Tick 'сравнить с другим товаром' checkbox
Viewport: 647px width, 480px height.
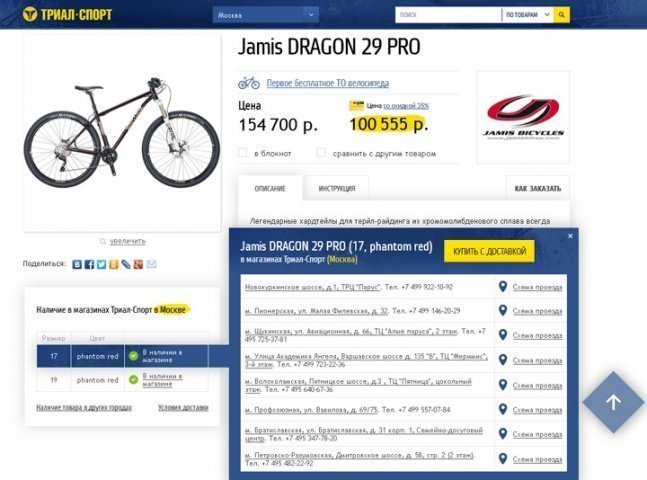click(x=321, y=153)
